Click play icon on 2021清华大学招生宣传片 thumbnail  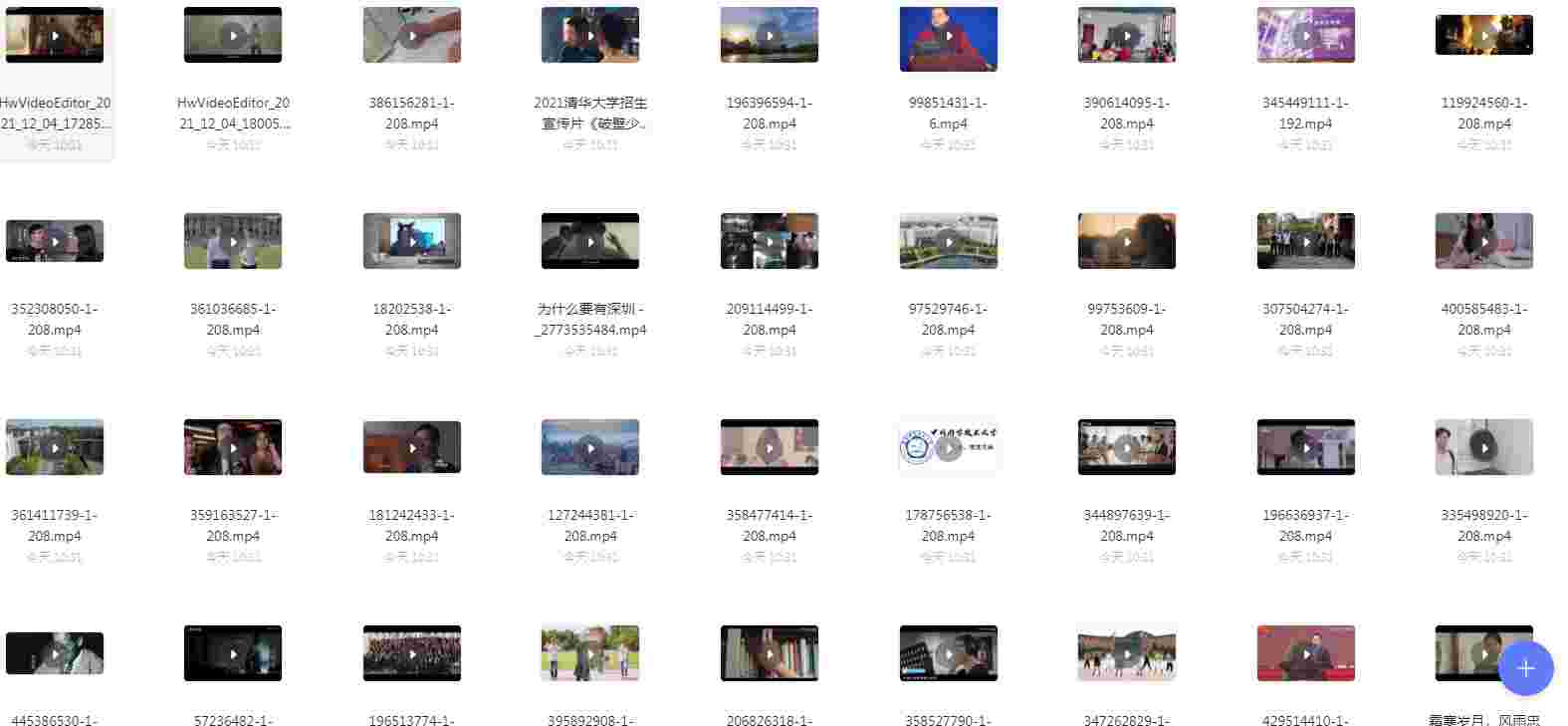click(x=590, y=36)
